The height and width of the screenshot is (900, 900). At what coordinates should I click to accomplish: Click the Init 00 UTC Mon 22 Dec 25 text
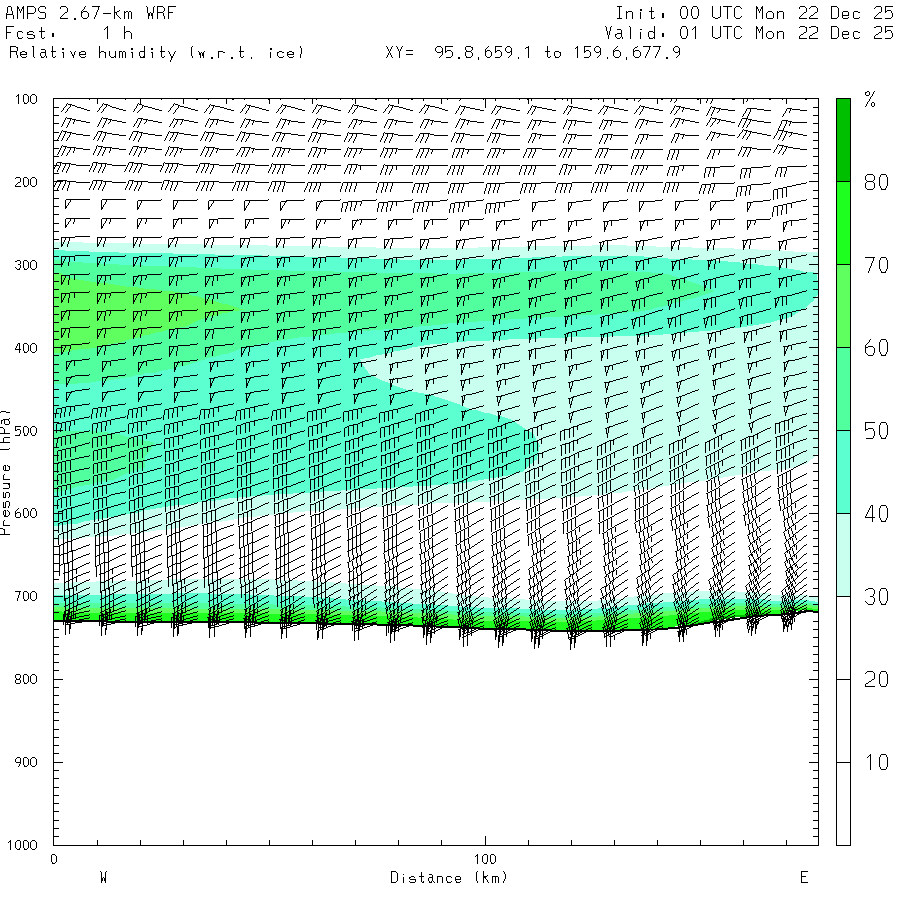pos(754,13)
